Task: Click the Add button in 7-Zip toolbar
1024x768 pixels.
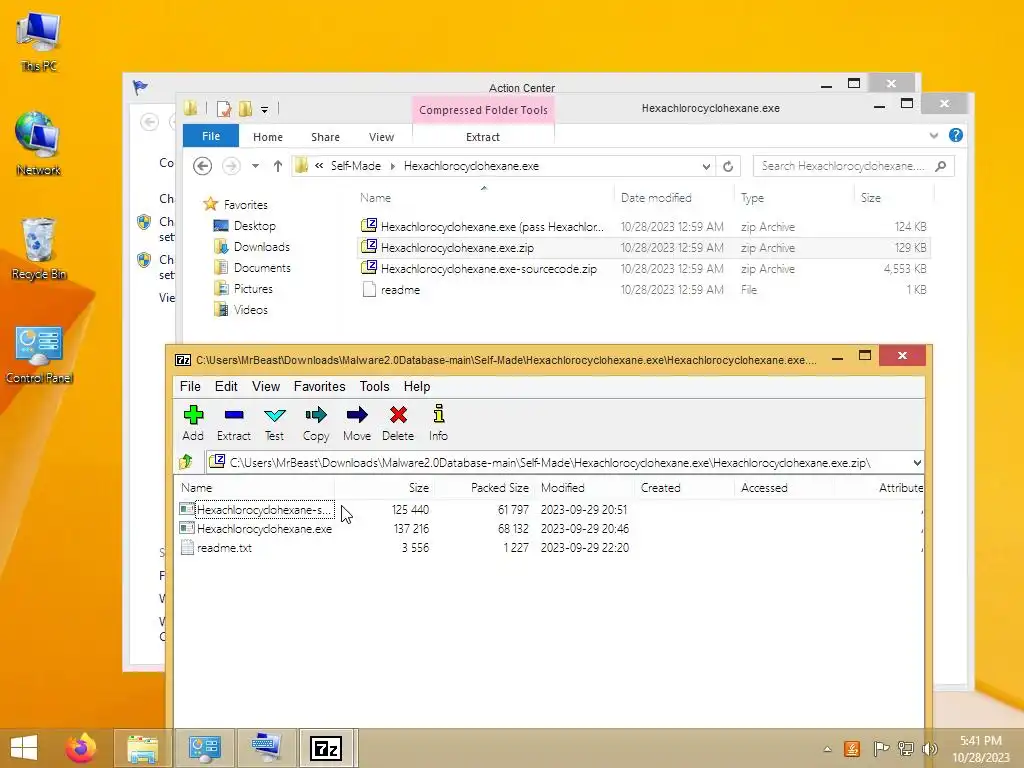Action: pos(193,423)
